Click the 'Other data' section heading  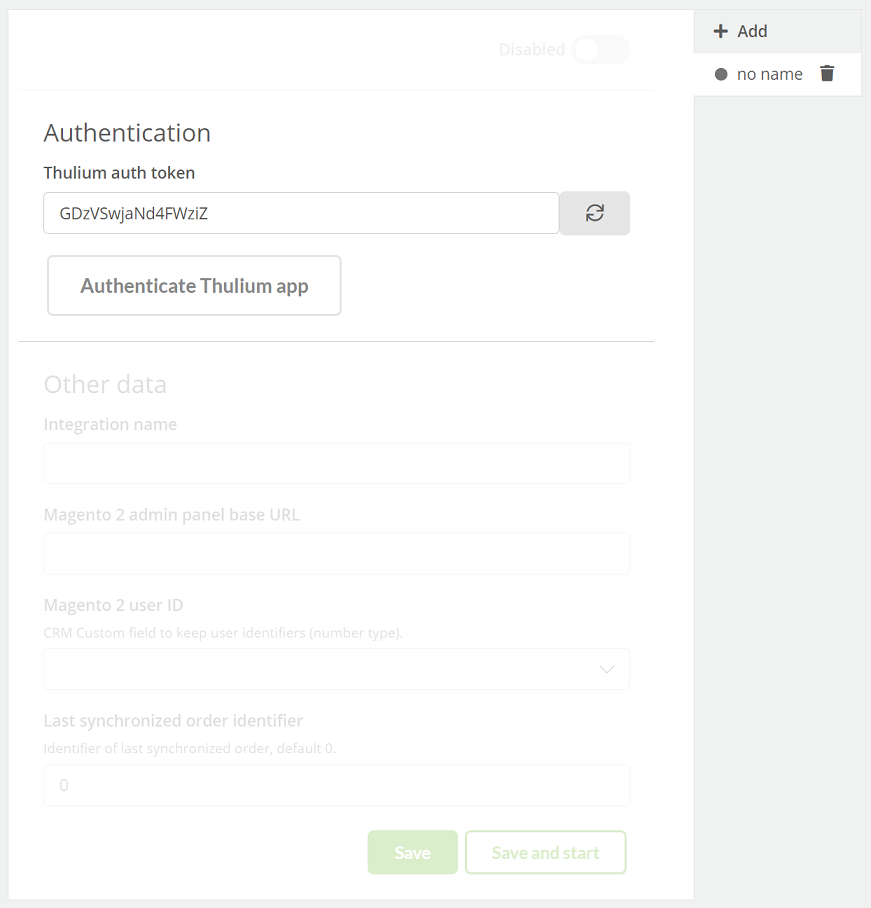click(x=105, y=385)
